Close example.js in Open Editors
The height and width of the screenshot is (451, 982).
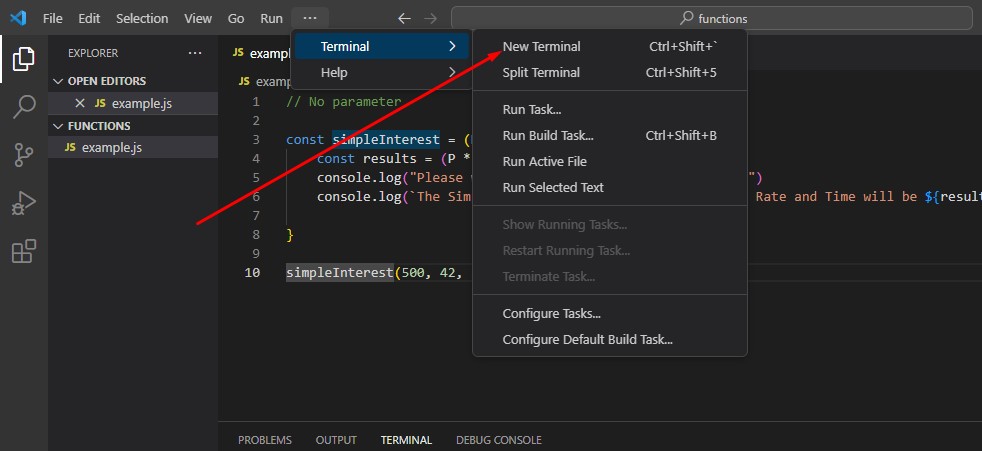pos(80,103)
